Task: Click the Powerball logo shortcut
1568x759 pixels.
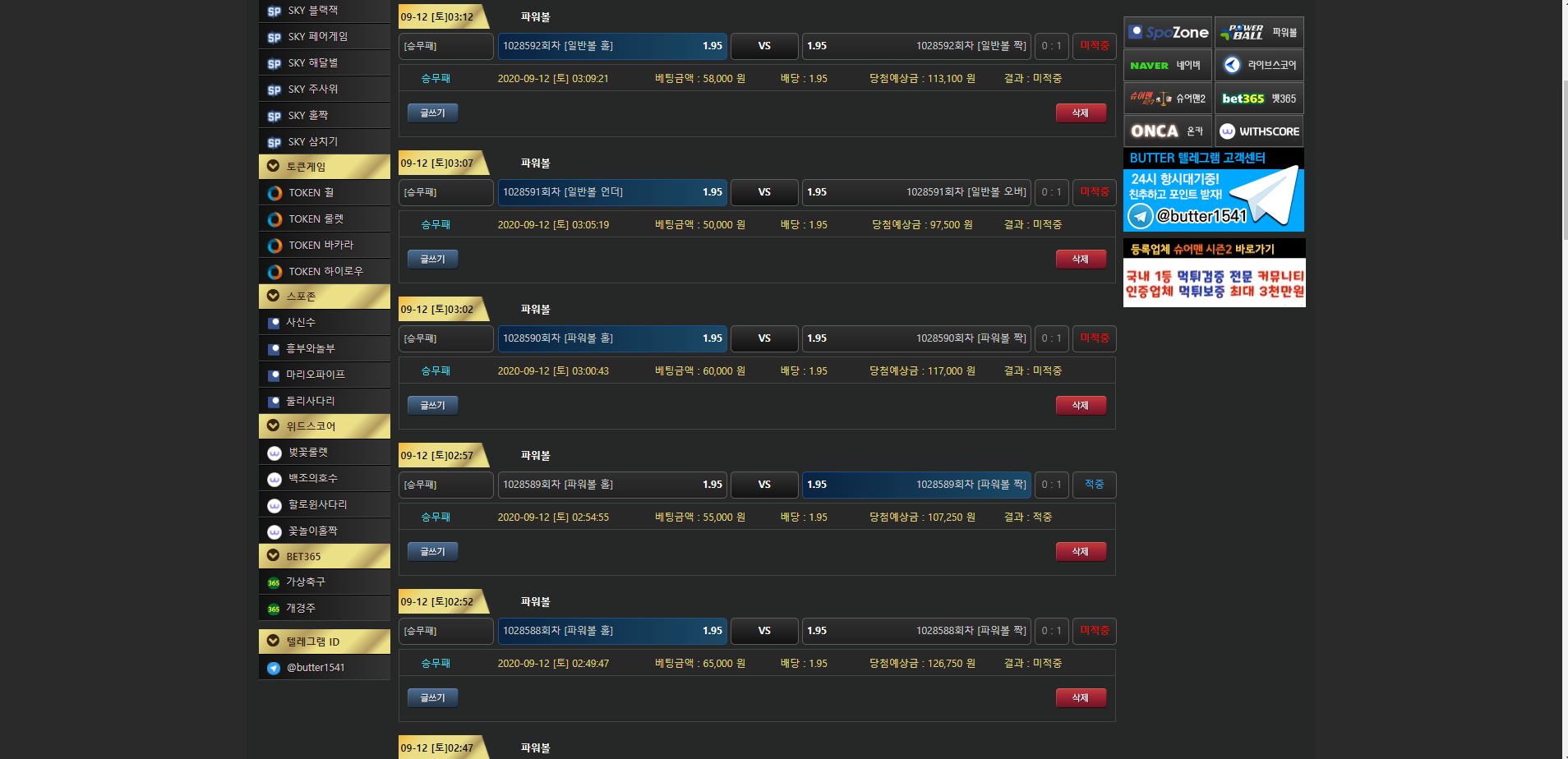Action: click(x=1259, y=33)
